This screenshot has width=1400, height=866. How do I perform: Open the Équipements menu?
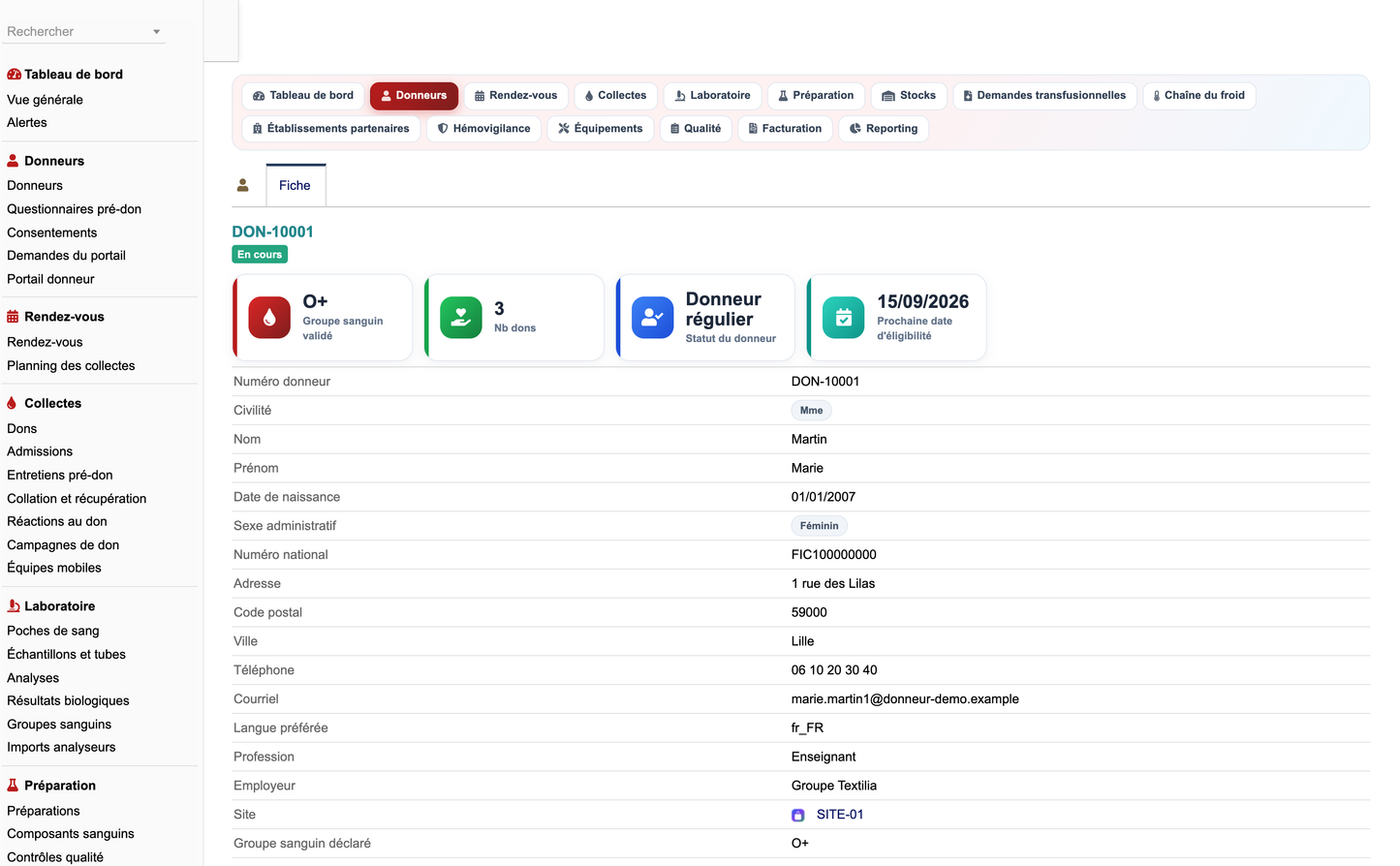click(600, 129)
